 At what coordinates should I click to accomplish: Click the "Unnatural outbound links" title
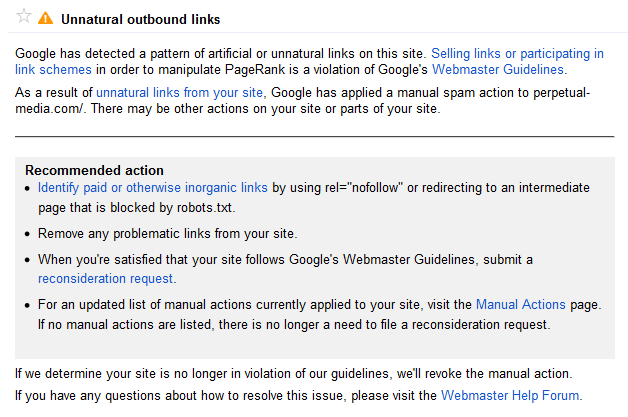click(141, 19)
